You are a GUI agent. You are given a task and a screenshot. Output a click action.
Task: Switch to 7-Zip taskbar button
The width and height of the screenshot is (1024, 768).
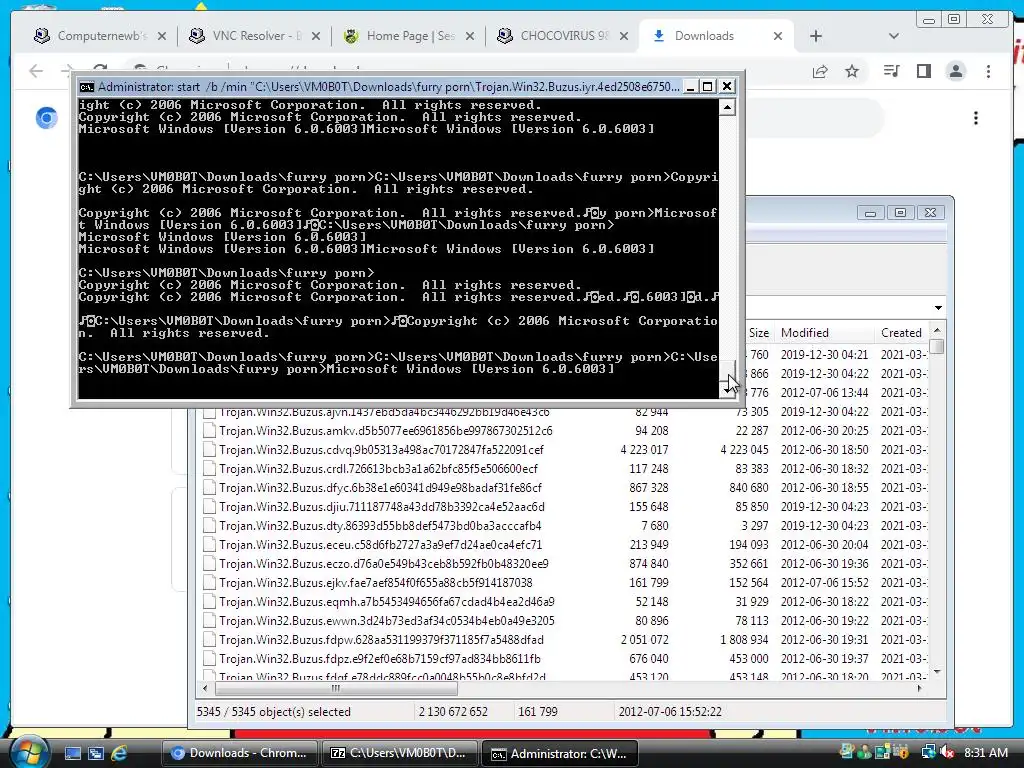click(400, 754)
